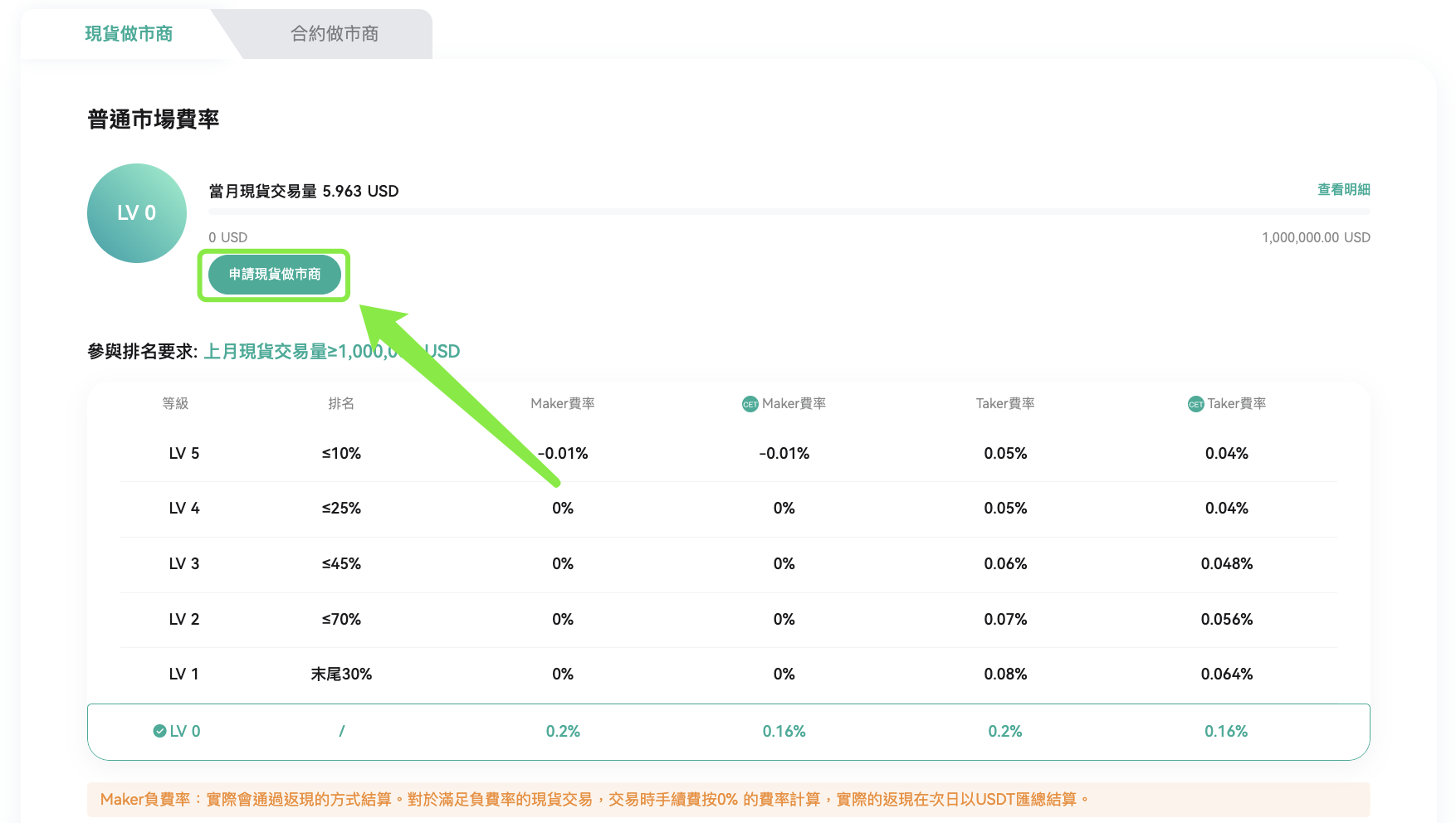Image resolution: width=1456 pixels, height=823 pixels.
Task: Click the ≤70% ranking cell
Action: (x=341, y=620)
